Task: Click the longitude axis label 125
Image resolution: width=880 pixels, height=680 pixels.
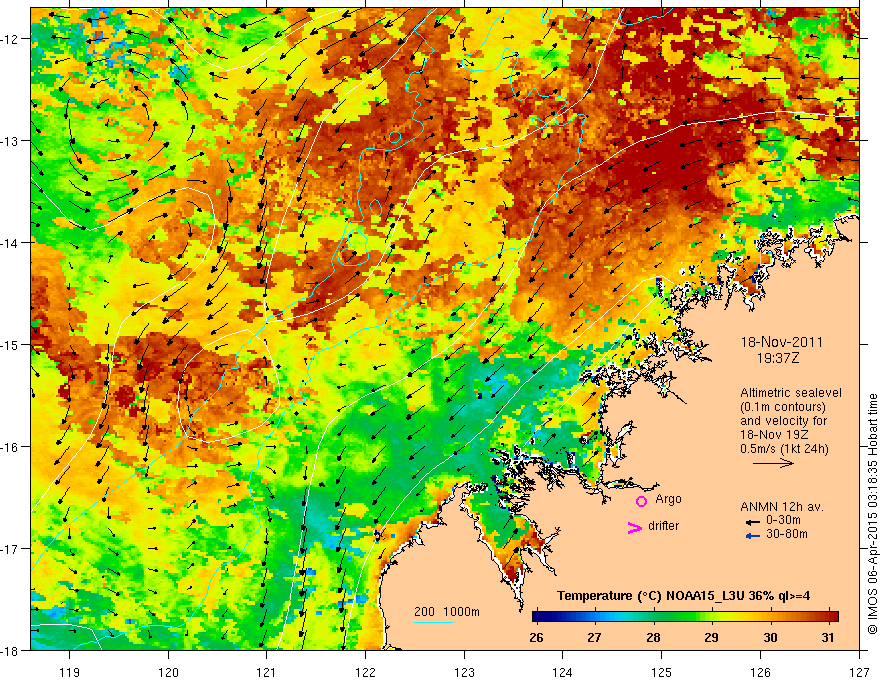Action: click(662, 672)
